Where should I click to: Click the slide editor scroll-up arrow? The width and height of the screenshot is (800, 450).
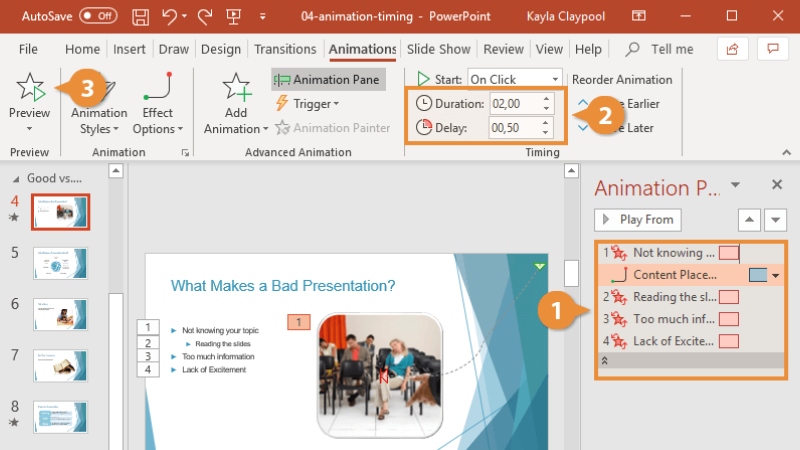pos(571,171)
